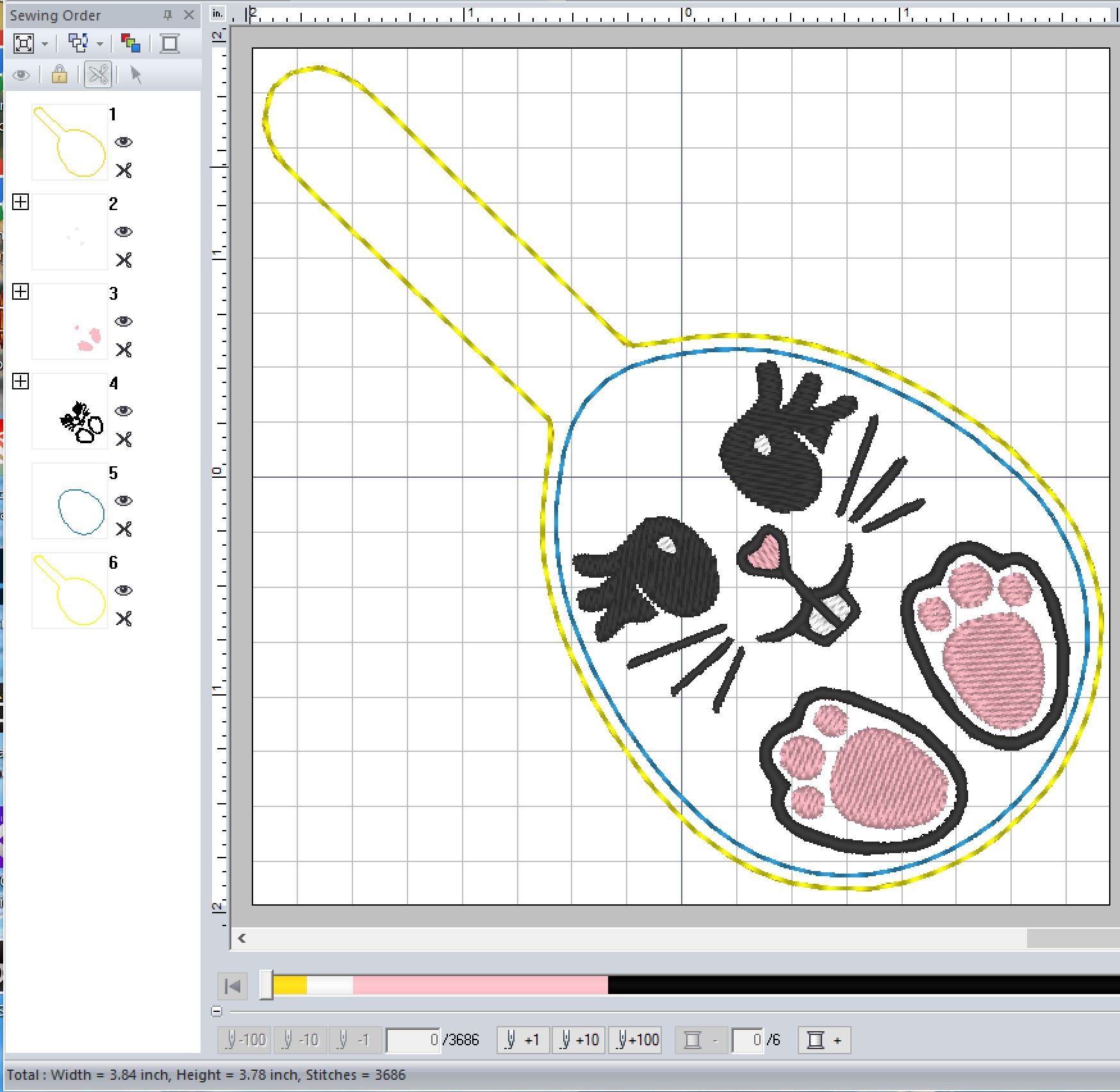The height and width of the screenshot is (1092, 1120).
Task: Expand sewing step 4 group
Action: point(21,382)
